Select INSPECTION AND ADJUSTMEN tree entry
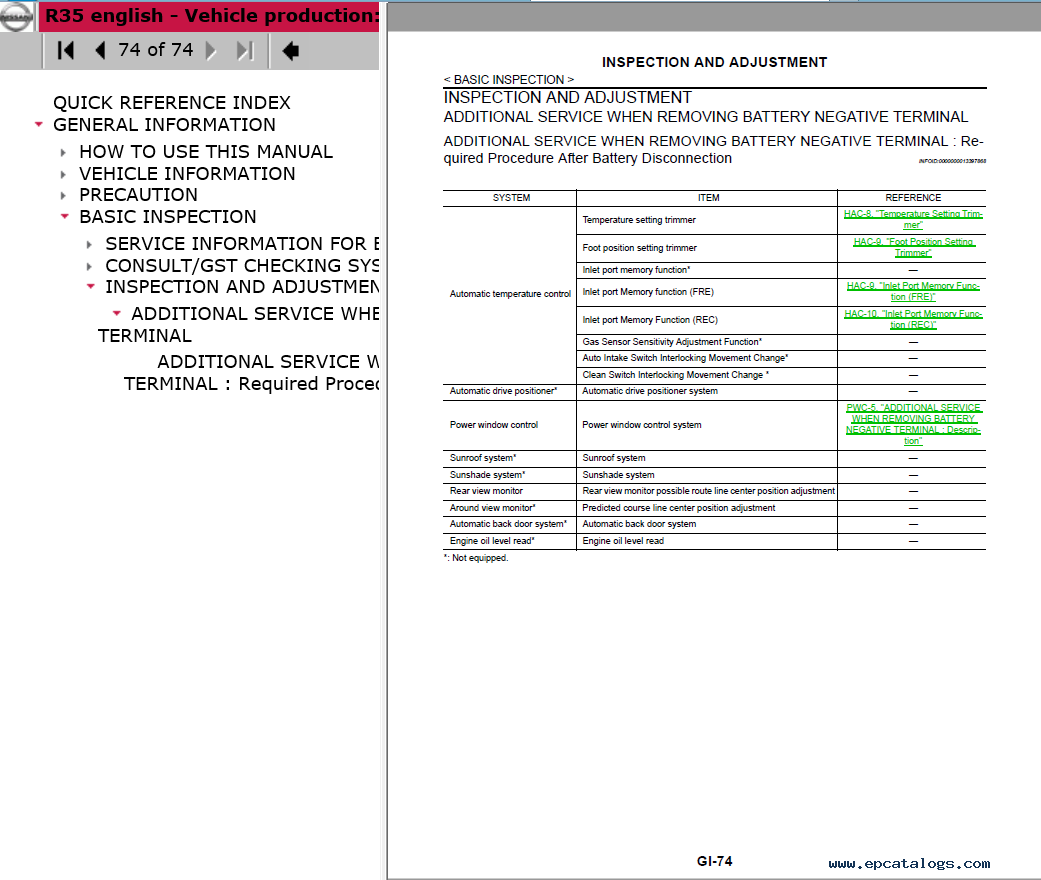1041x880 pixels. click(242, 287)
